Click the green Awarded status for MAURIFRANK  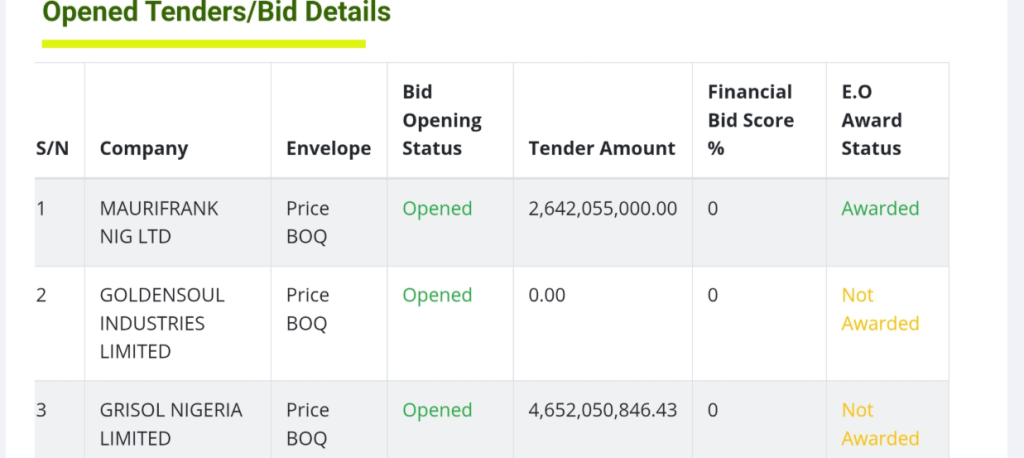[x=880, y=209]
